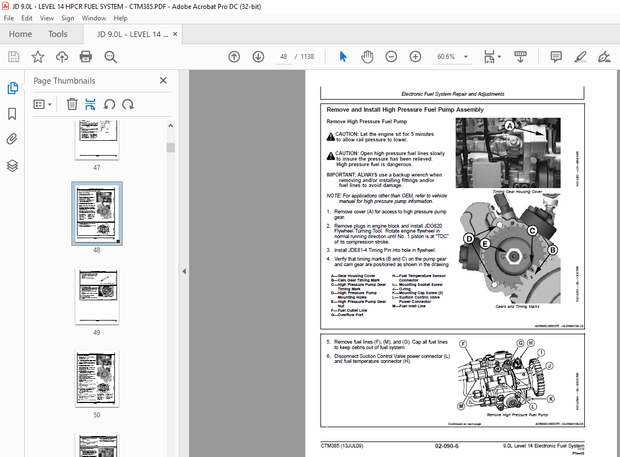Screen dimensions: 620x457
Task: Open the Window menu
Action: tap(94, 18)
